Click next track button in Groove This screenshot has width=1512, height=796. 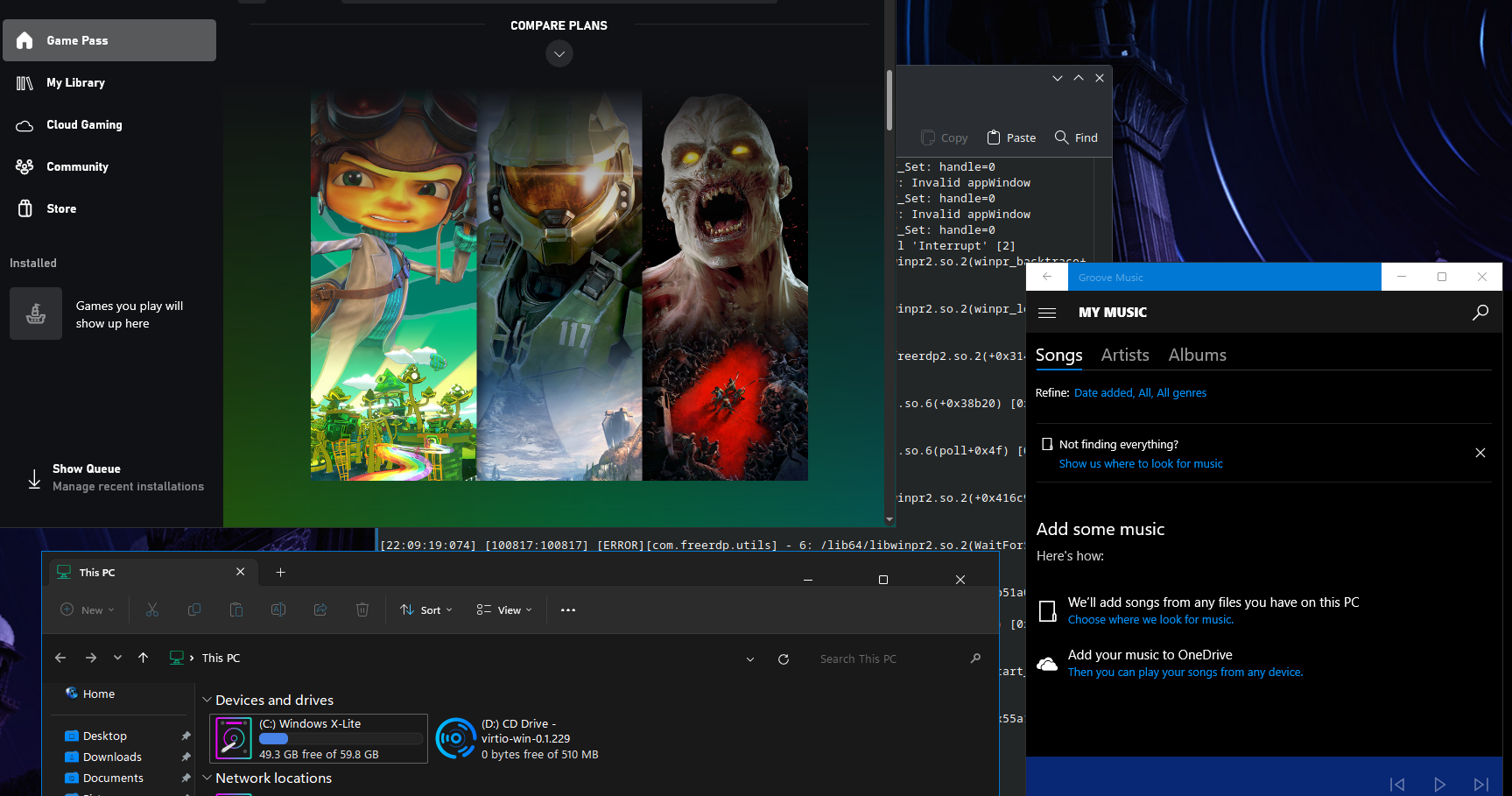click(1481, 785)
